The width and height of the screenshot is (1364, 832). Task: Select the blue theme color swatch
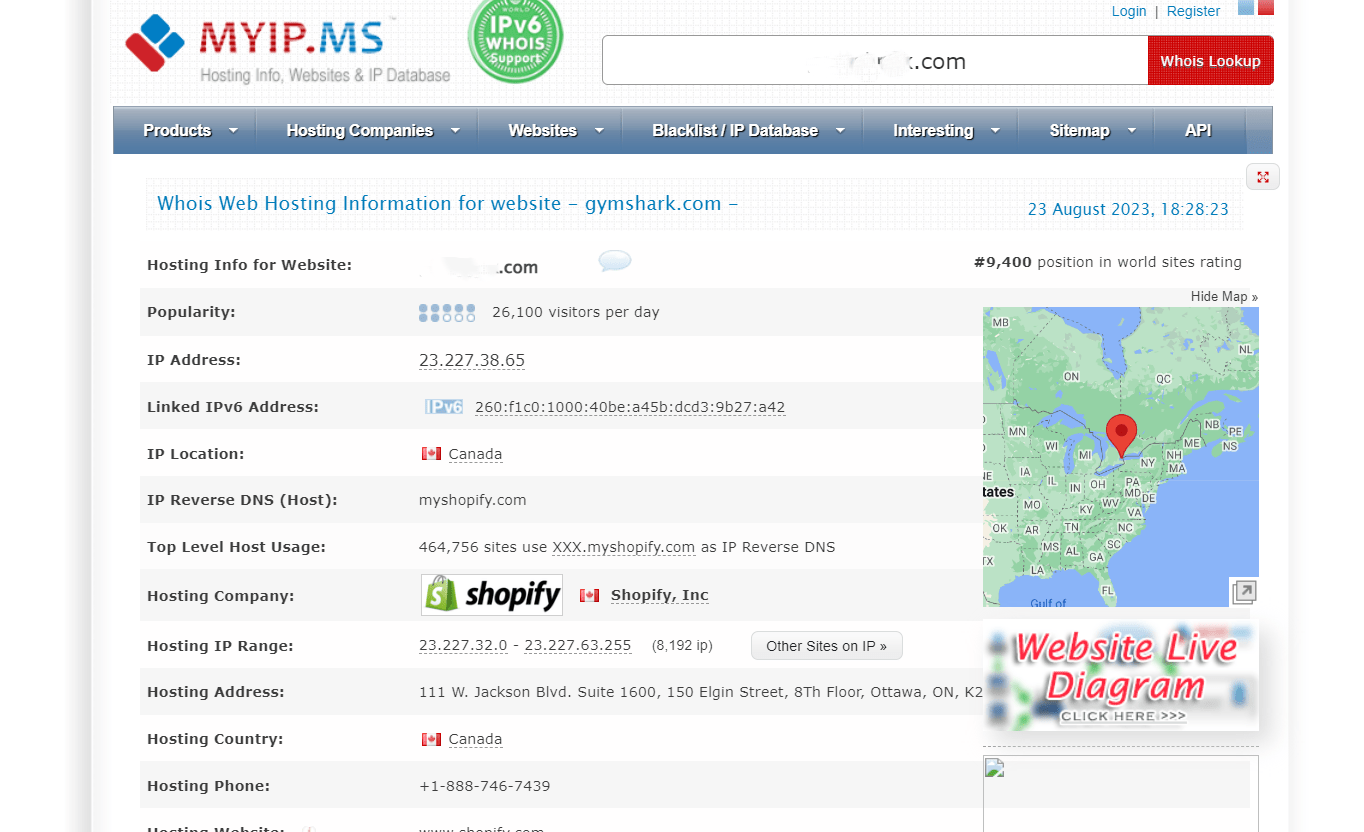click(1246, 7)
